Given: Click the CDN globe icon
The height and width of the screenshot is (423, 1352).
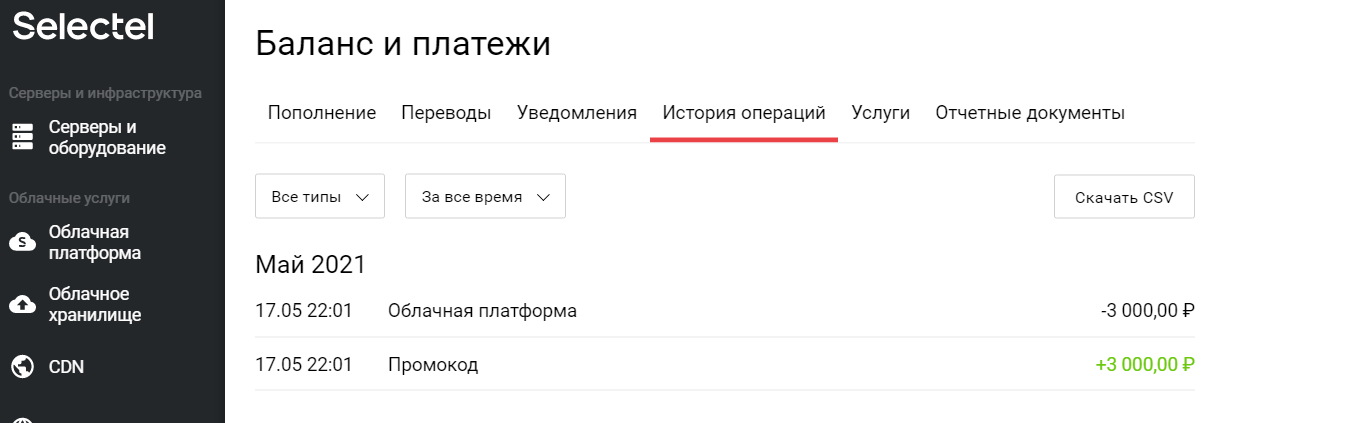Looking at the screenshot, I should (x=22, y=367).
